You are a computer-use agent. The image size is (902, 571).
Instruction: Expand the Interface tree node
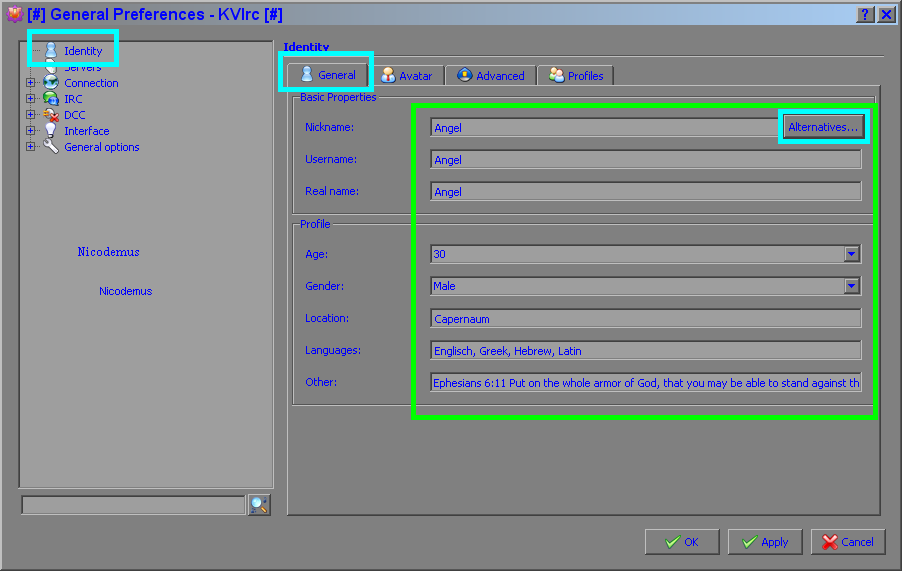[30, 131]
